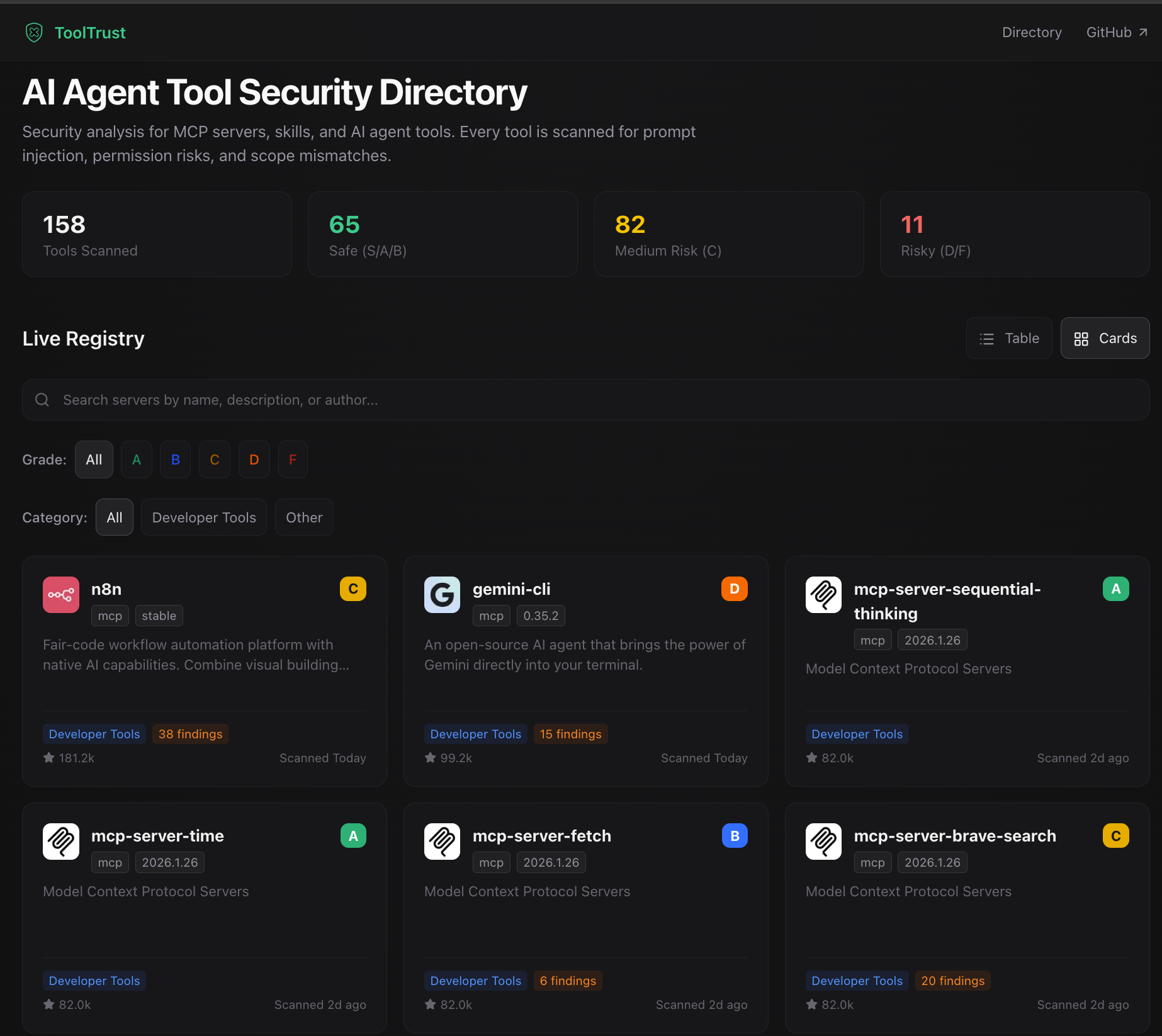
Task: Select the F grade filter
Action: coord(292,459)
